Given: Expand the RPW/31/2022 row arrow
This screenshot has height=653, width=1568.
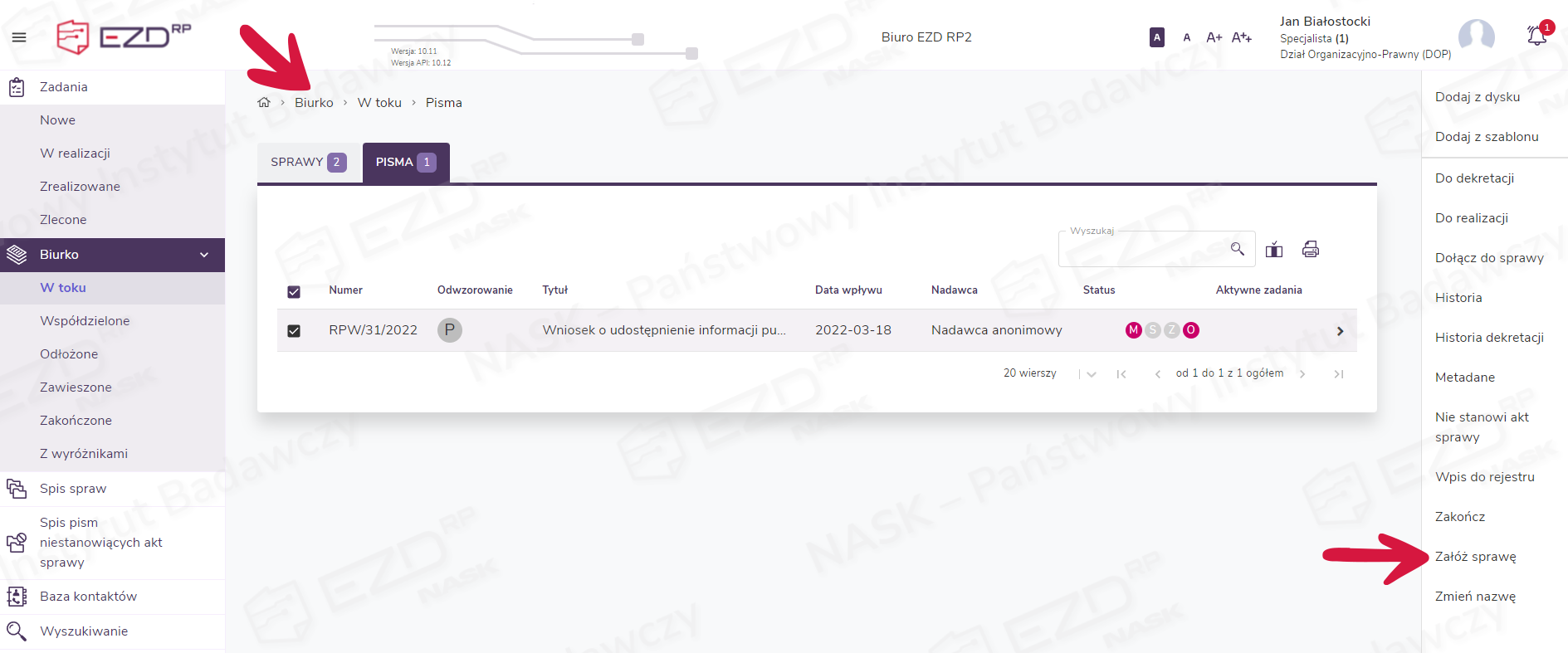Looking at the screenshot, I should coord(1340,331).
